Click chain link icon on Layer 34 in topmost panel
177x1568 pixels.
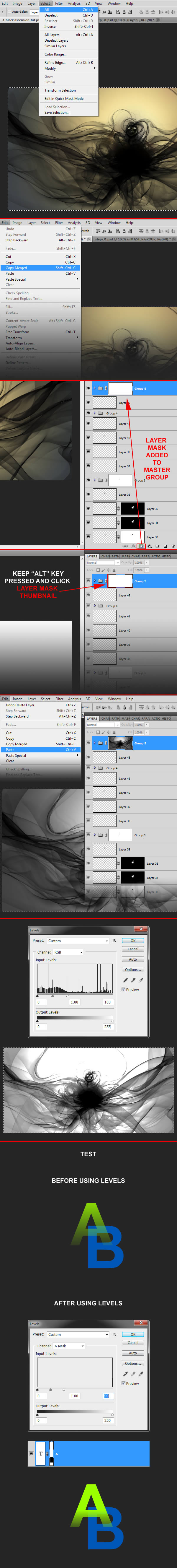(119, 522)
